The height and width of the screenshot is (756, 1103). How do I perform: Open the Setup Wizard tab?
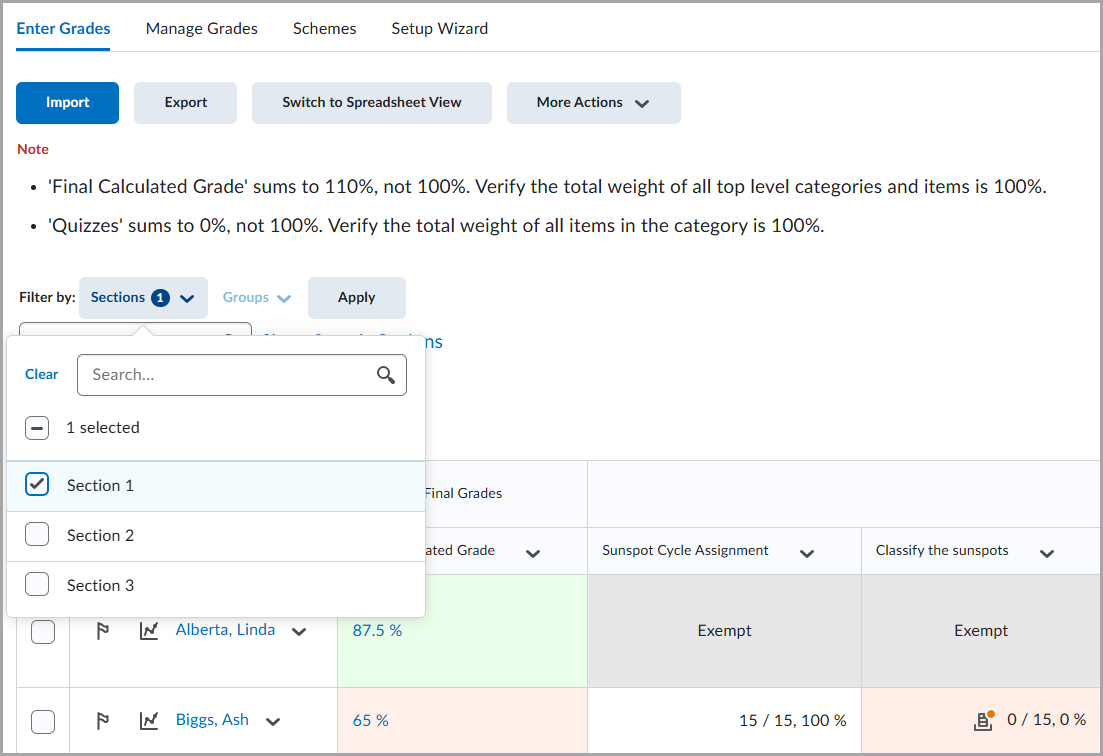[439, 28]
